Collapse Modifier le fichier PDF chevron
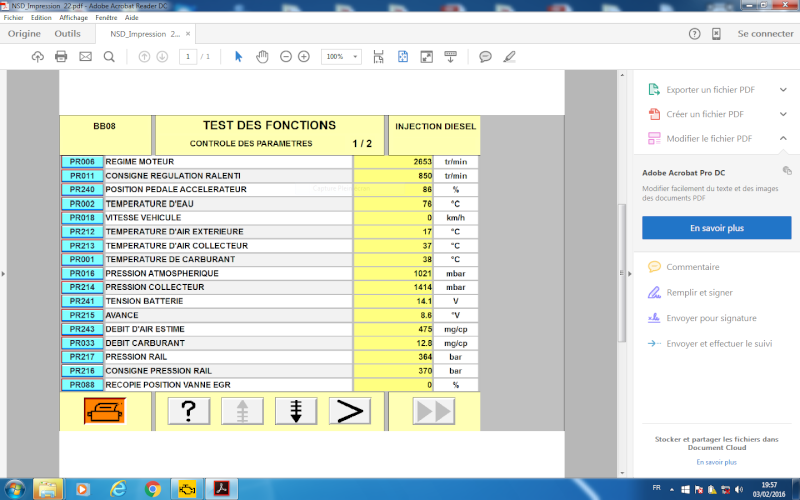Image resolution: width=800 pixels, height=500 pixels. (783, 138)
